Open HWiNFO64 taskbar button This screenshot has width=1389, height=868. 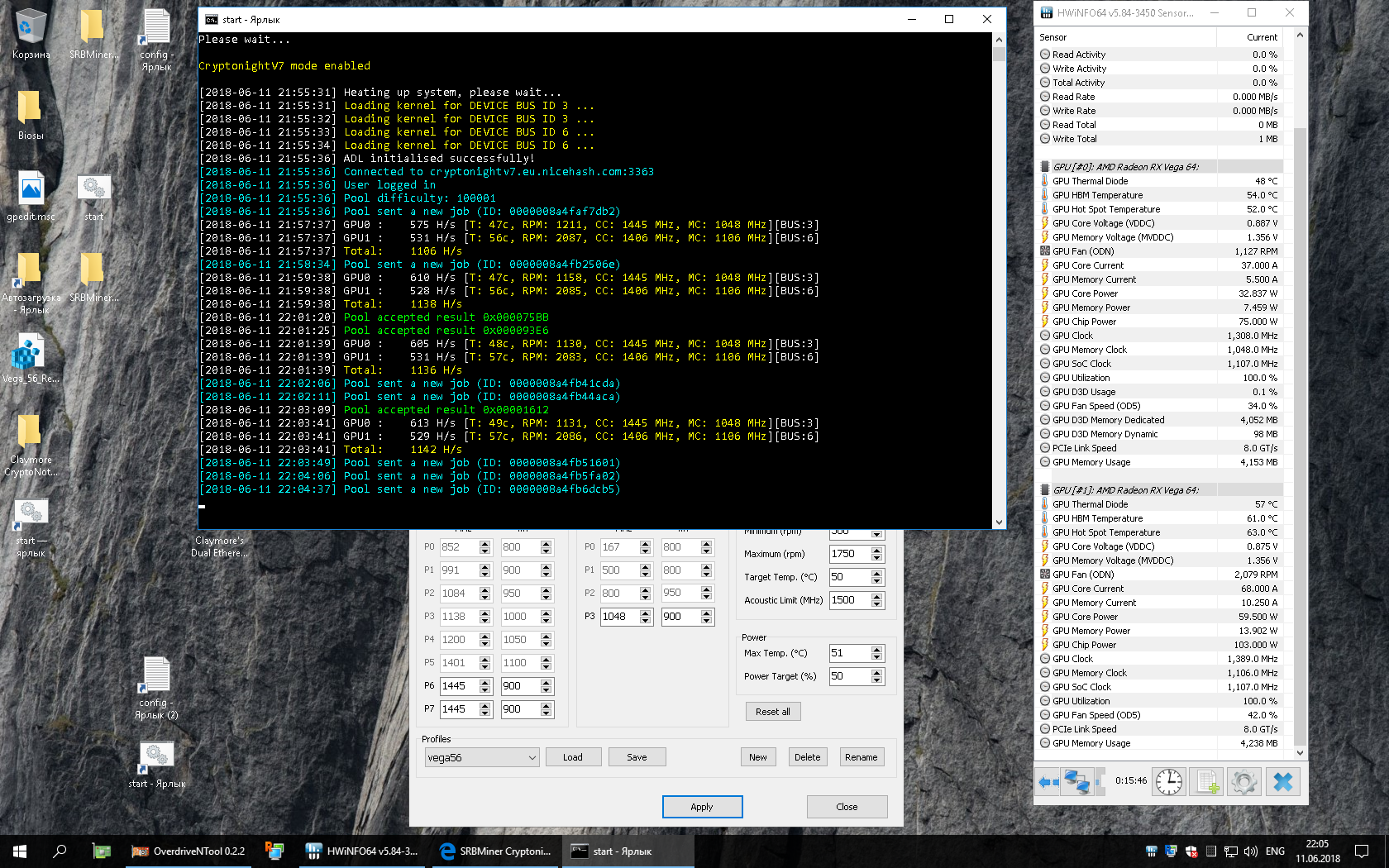[362, 851]
